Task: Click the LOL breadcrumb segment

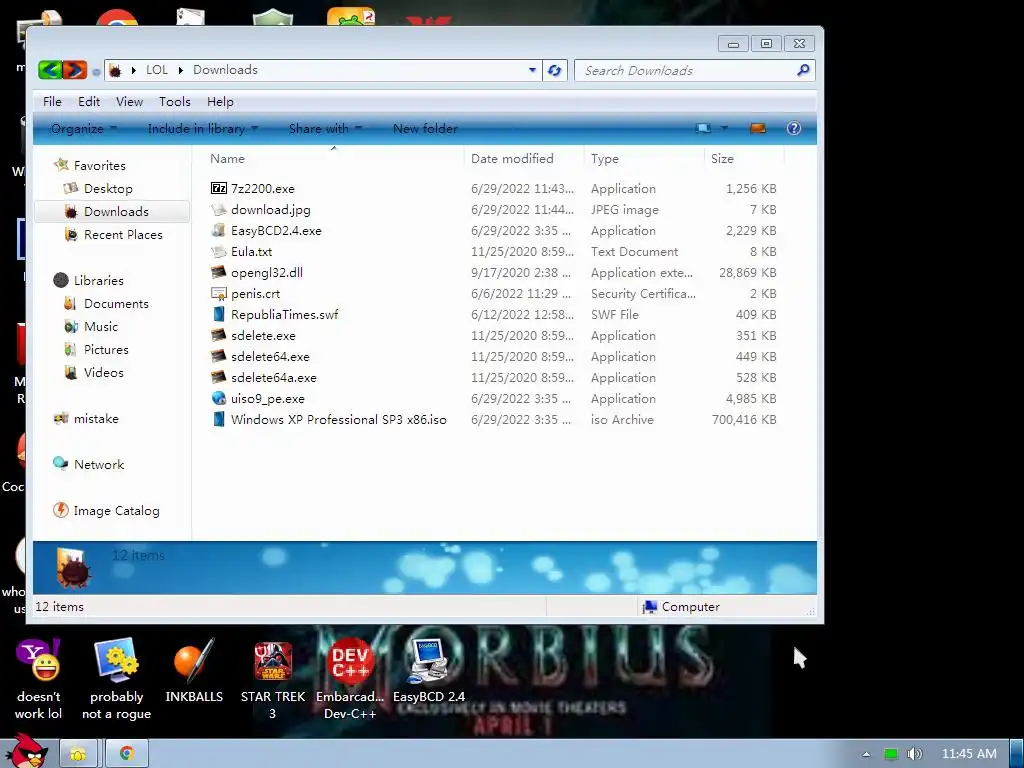Action: pos(157,70)
